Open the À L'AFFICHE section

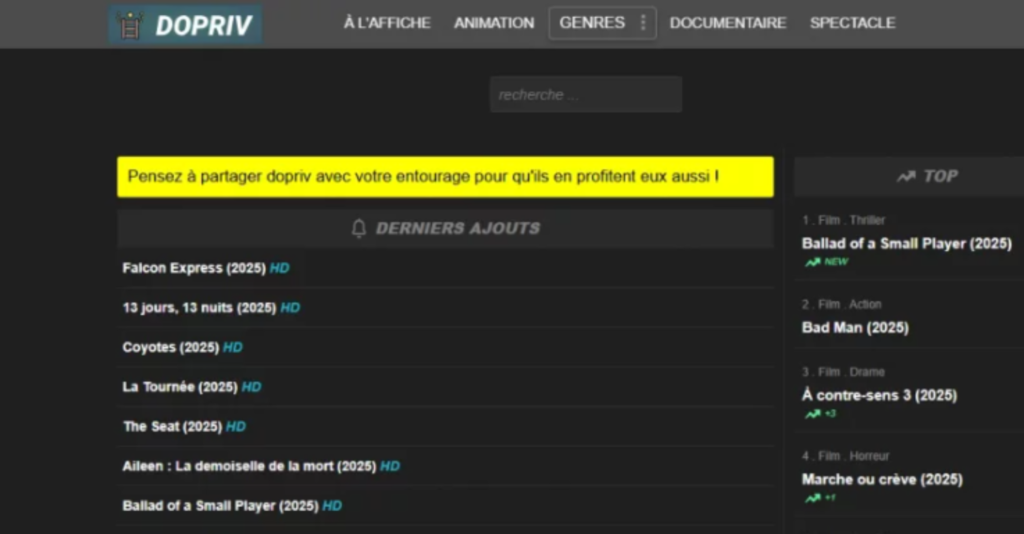pos(387,23)
